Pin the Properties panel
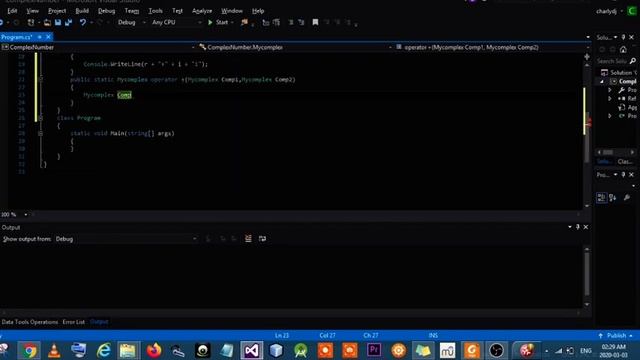 (x=623, y=175)
